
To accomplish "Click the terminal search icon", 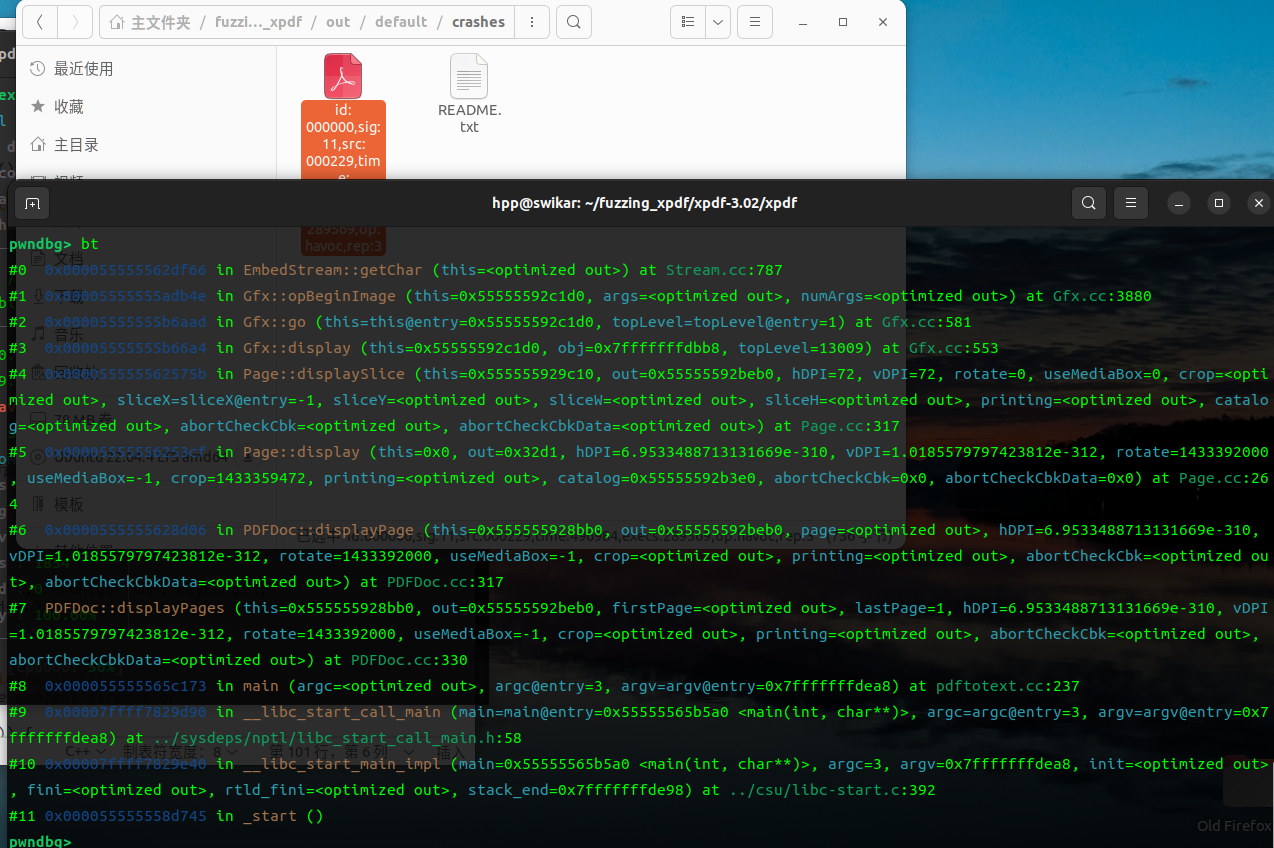I will pyautogui.click(x=1088, y=203).
